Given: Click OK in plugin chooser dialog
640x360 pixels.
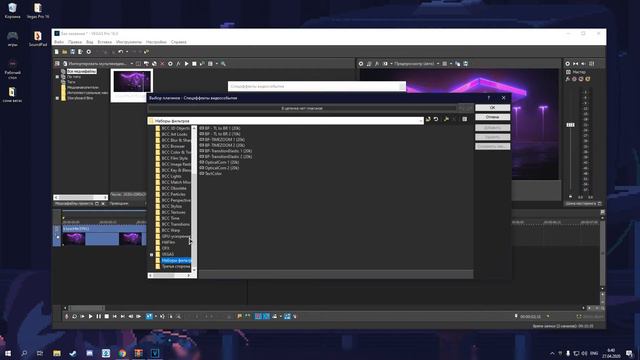Looking at the screenshot, I should tap(492, 108).
